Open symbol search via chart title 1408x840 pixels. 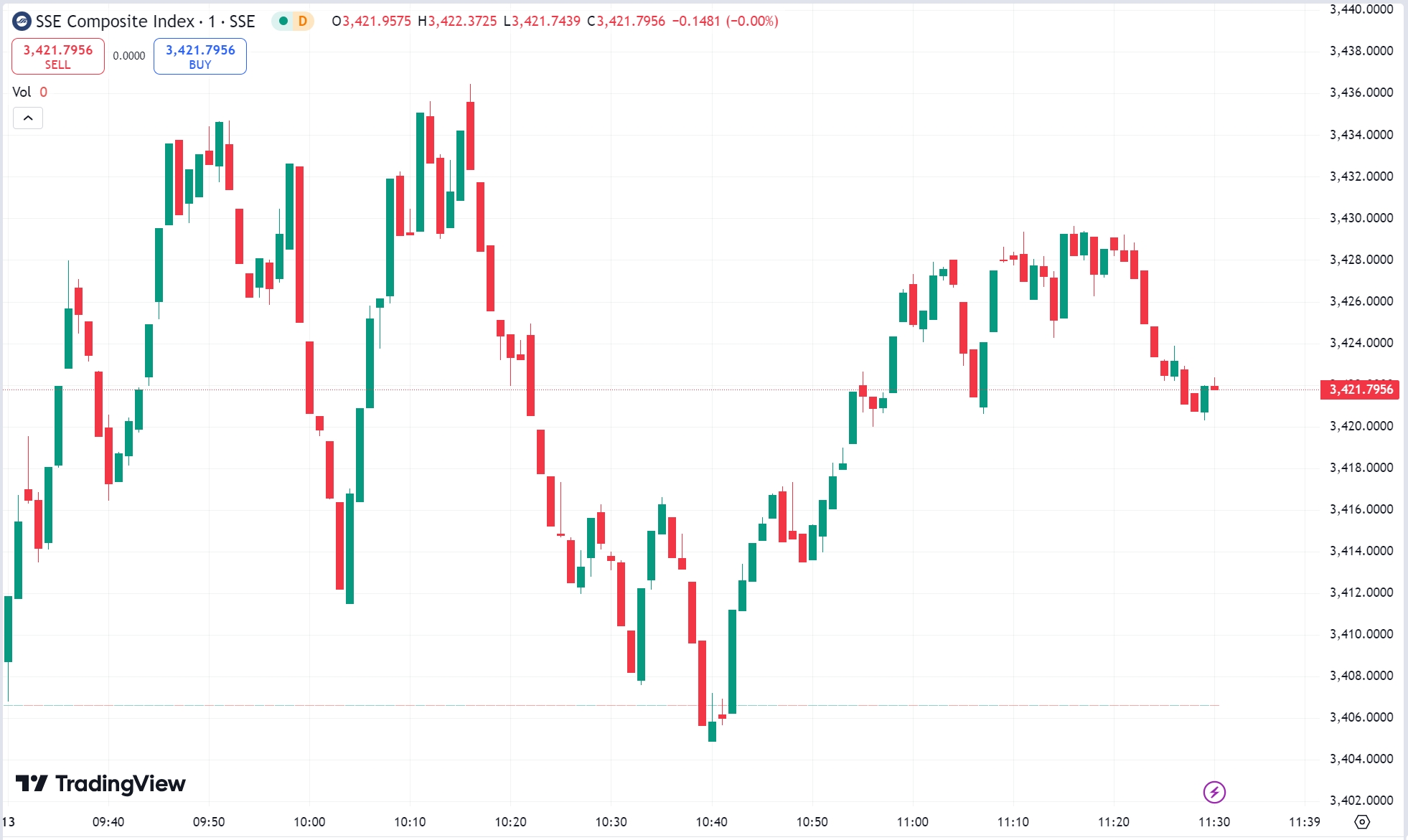(115, 22)
